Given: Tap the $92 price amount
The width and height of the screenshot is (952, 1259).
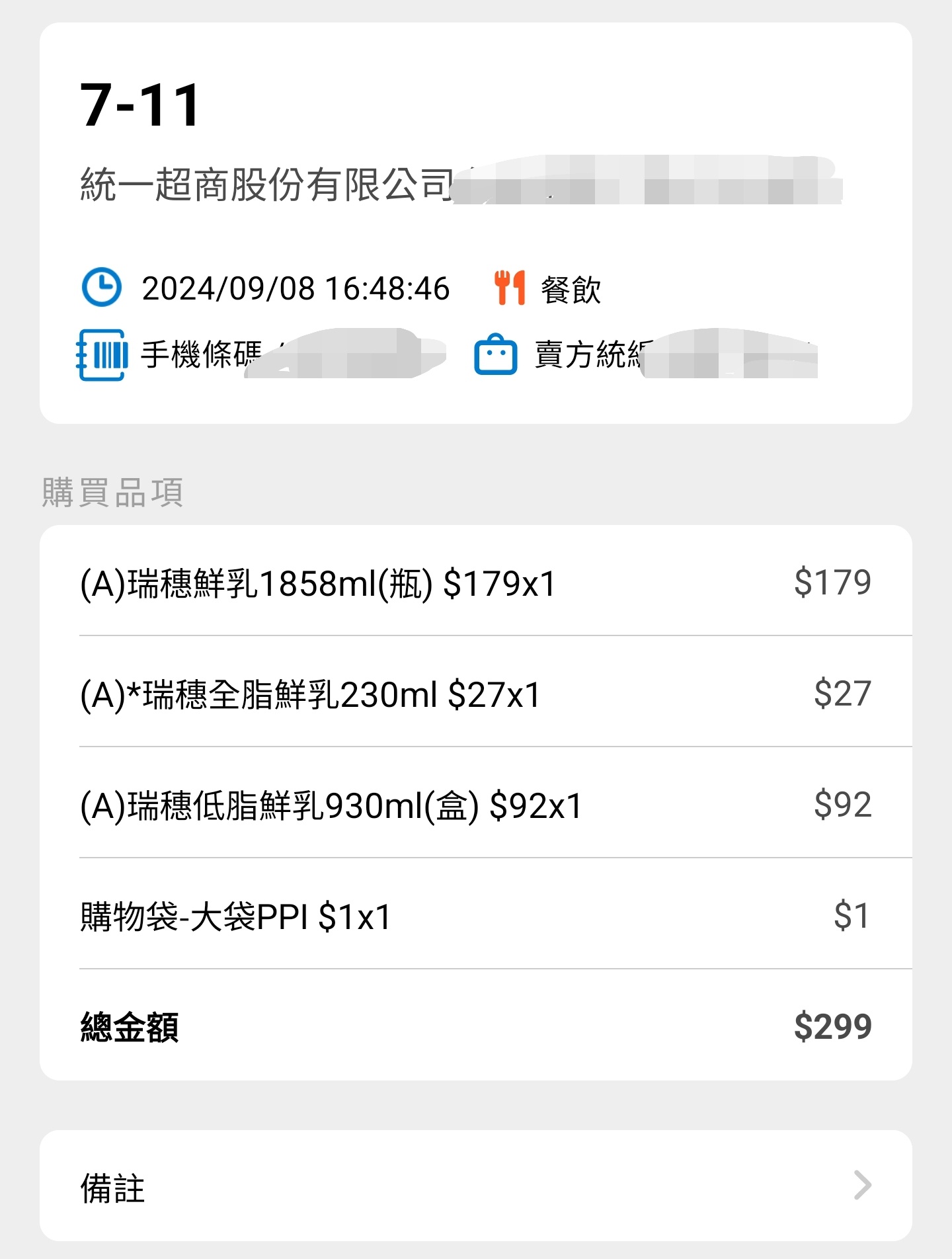Looking at the screenshot, I should [842, 805].
